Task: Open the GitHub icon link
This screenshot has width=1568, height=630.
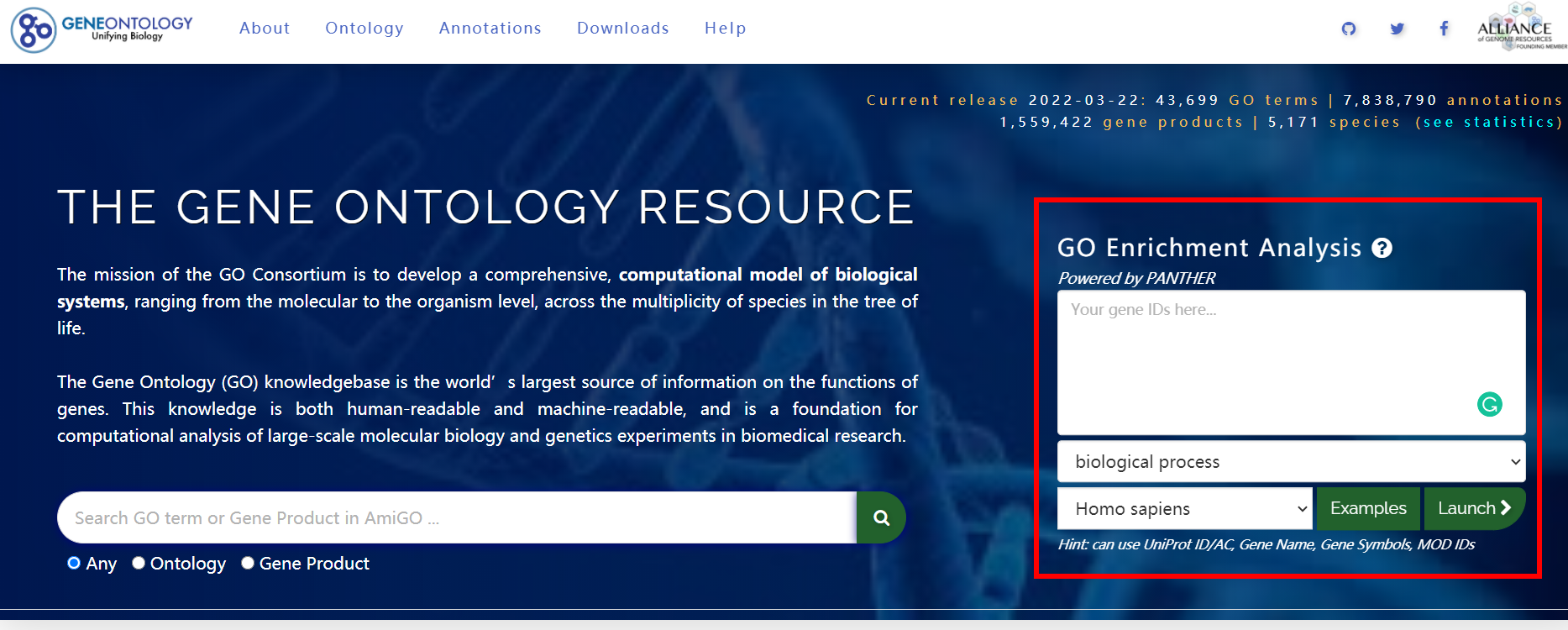Action: point(1349,29)
